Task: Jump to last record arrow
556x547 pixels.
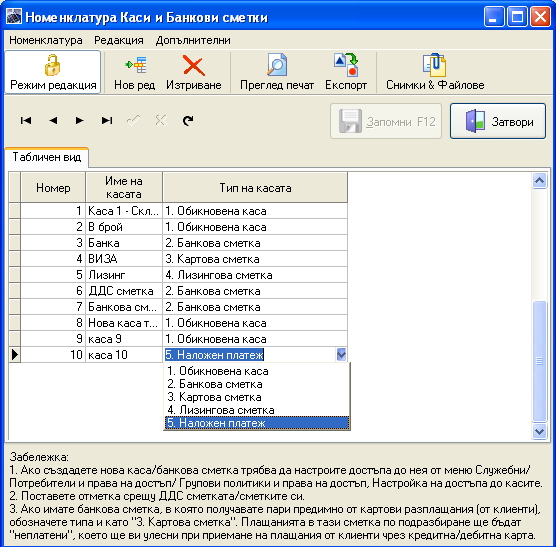Action: 107,121
